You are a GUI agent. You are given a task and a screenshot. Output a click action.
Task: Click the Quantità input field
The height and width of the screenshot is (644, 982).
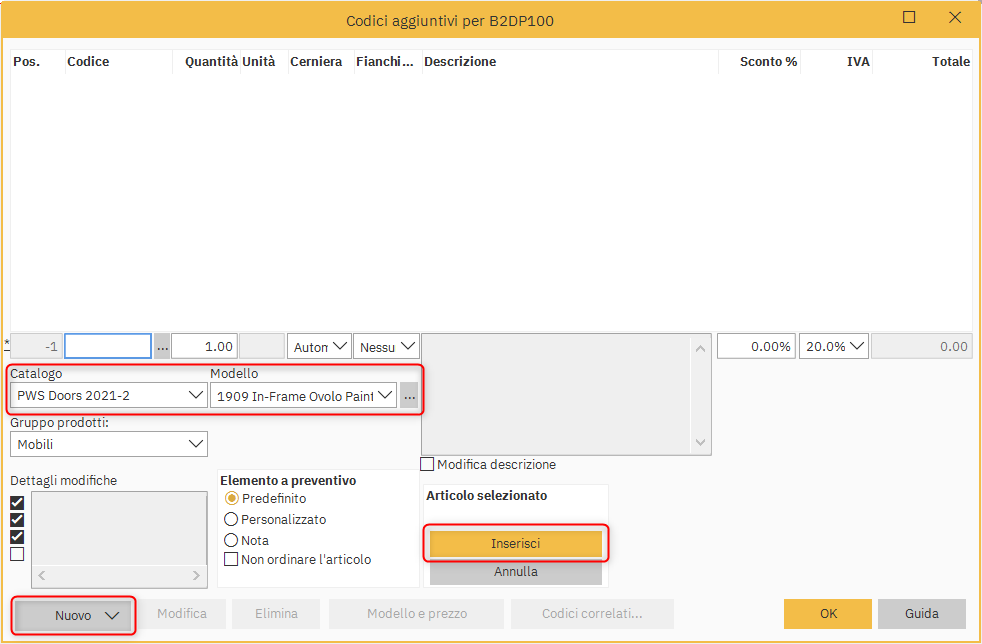204,347
